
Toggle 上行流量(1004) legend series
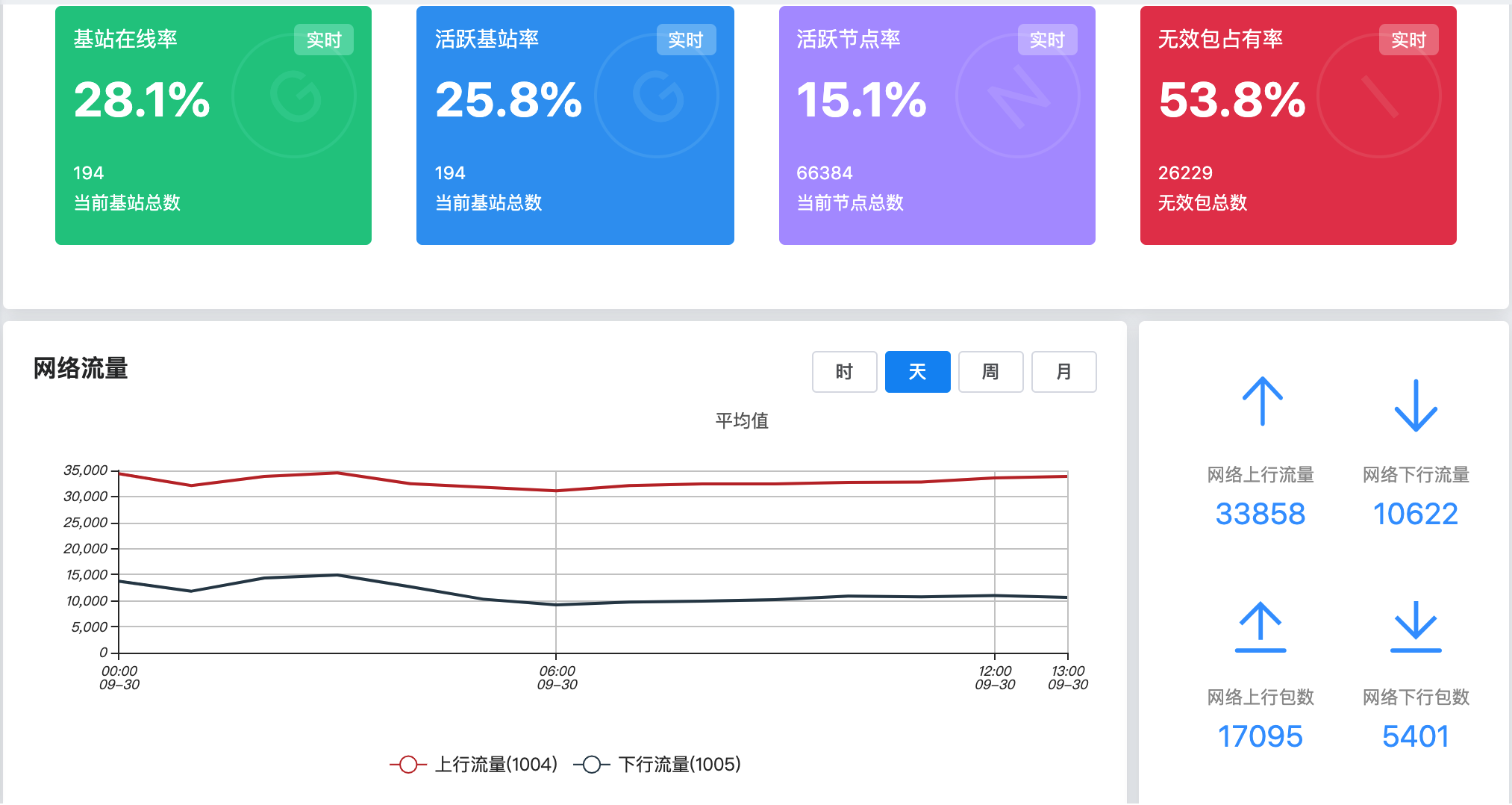click(x=474, y=765)
